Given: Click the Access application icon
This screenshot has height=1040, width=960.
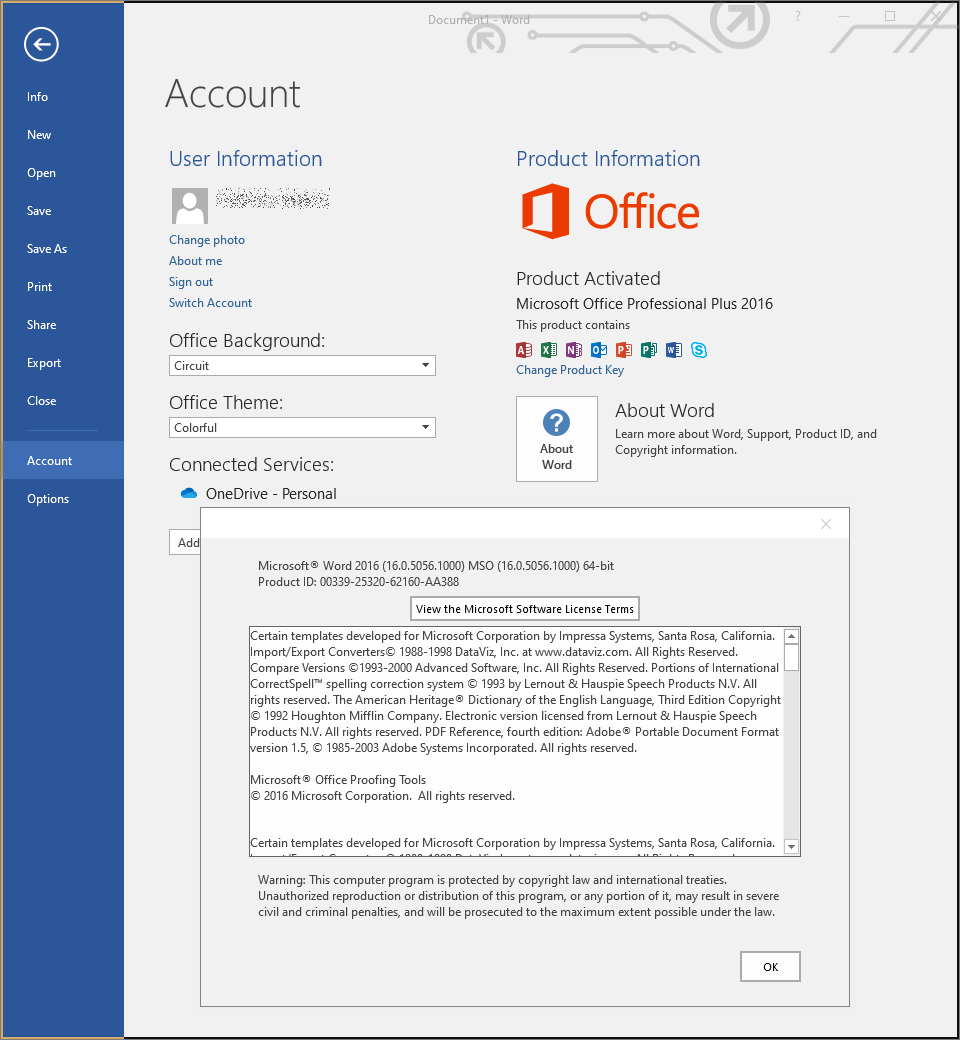Looking at the screenshot, I should 524,350.
